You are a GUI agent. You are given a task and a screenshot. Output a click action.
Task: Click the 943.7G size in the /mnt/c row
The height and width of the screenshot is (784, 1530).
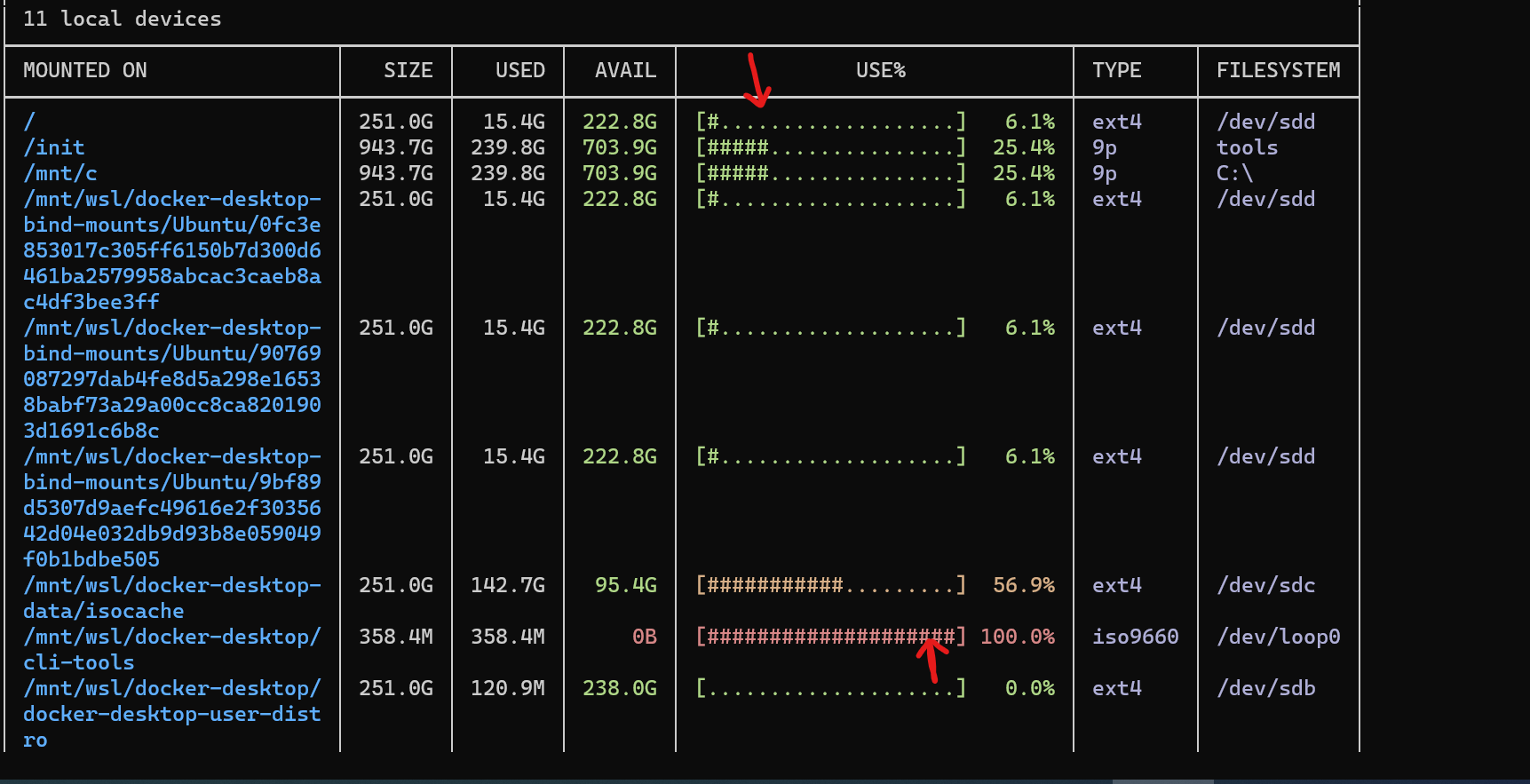(396, 173)
